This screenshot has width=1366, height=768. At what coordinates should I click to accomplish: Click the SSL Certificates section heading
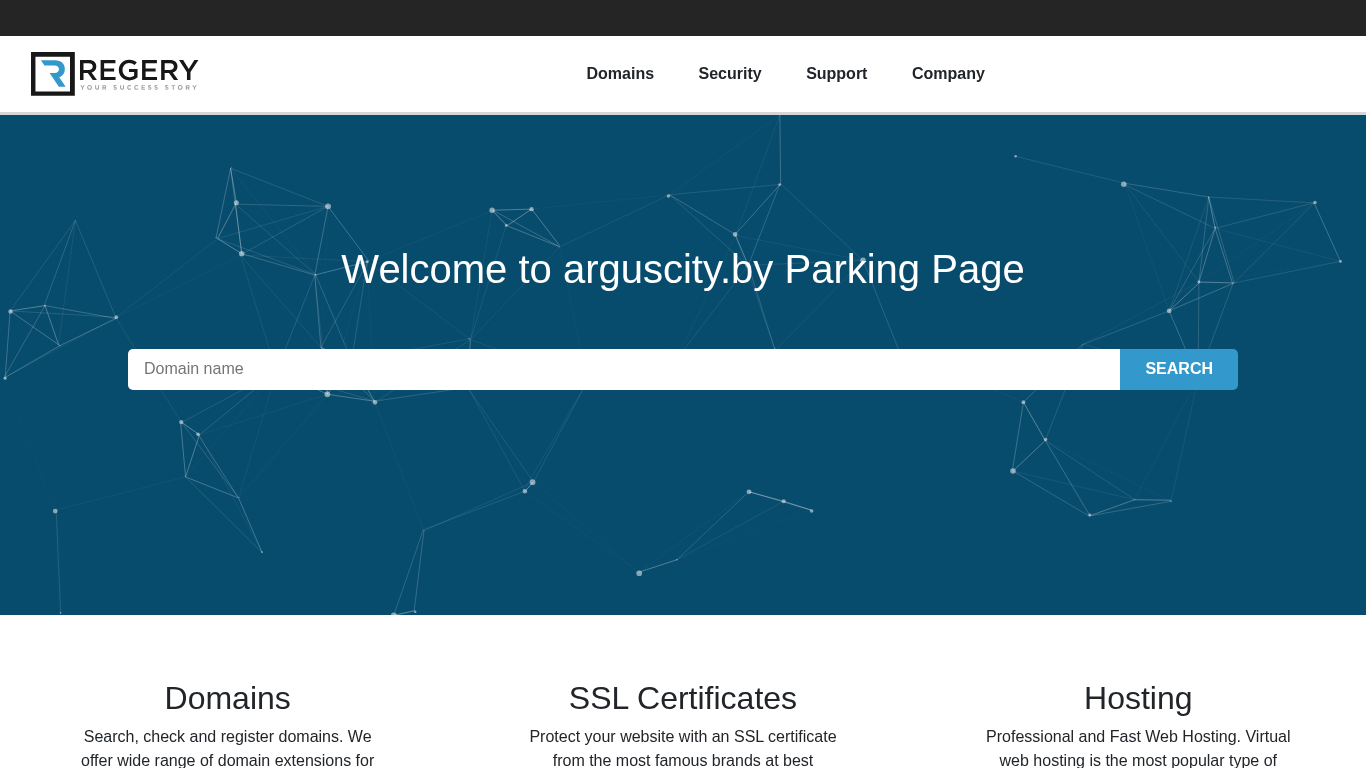pos(683,698)
